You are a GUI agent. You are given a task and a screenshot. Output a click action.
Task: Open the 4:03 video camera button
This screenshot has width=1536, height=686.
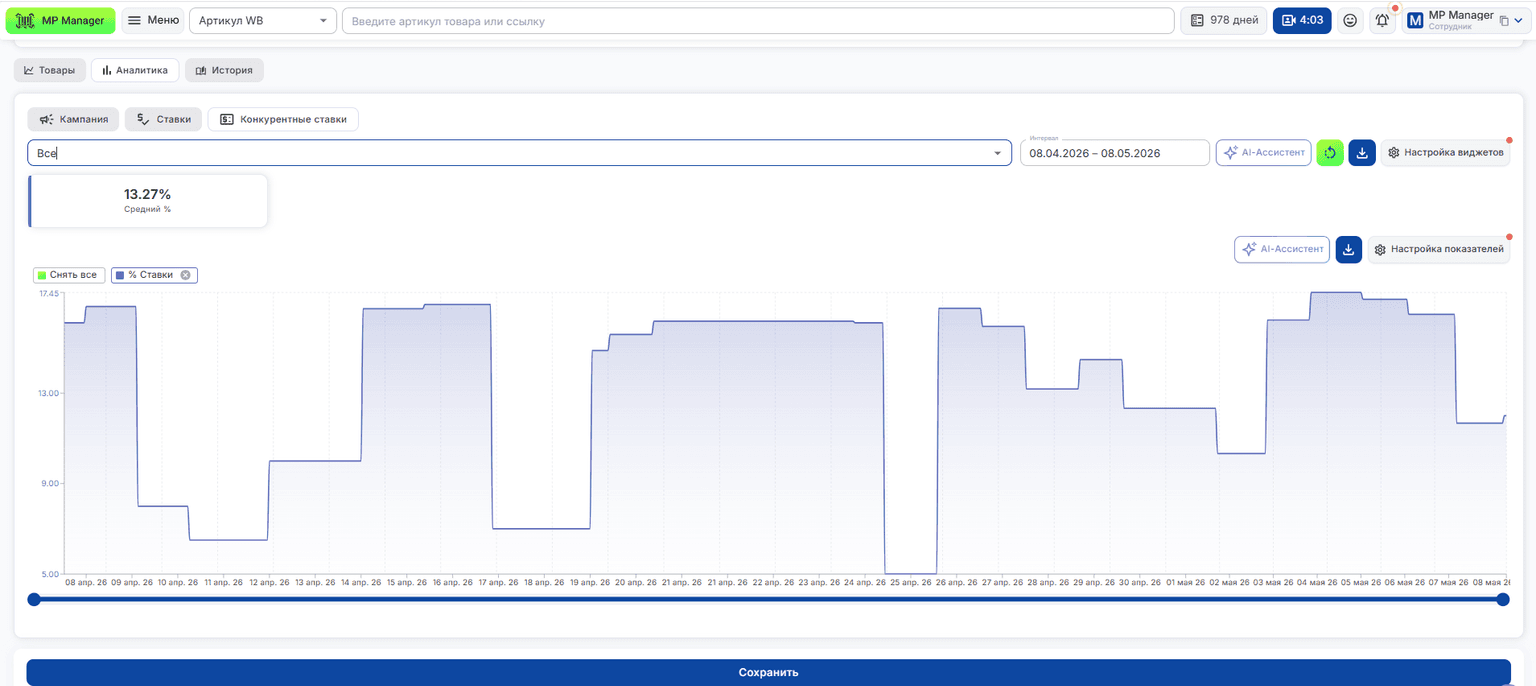(1302, 20)
